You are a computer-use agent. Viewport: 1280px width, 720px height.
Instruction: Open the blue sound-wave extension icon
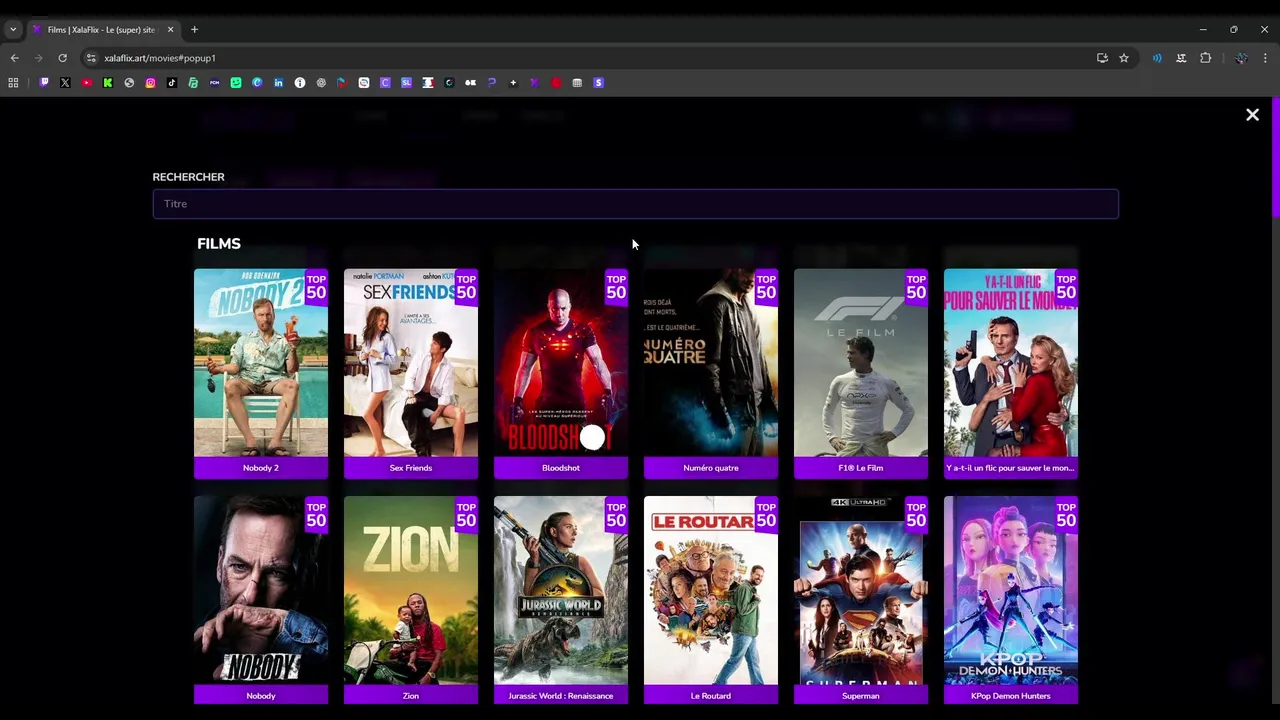[1157, 58]
